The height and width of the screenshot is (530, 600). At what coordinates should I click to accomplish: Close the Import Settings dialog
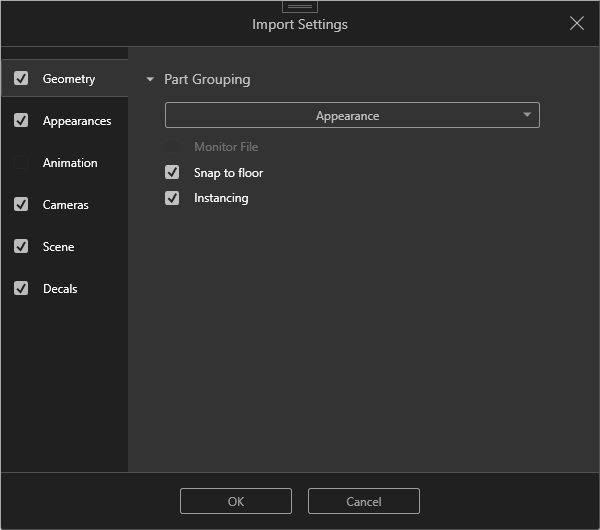[x=577, y=23]
